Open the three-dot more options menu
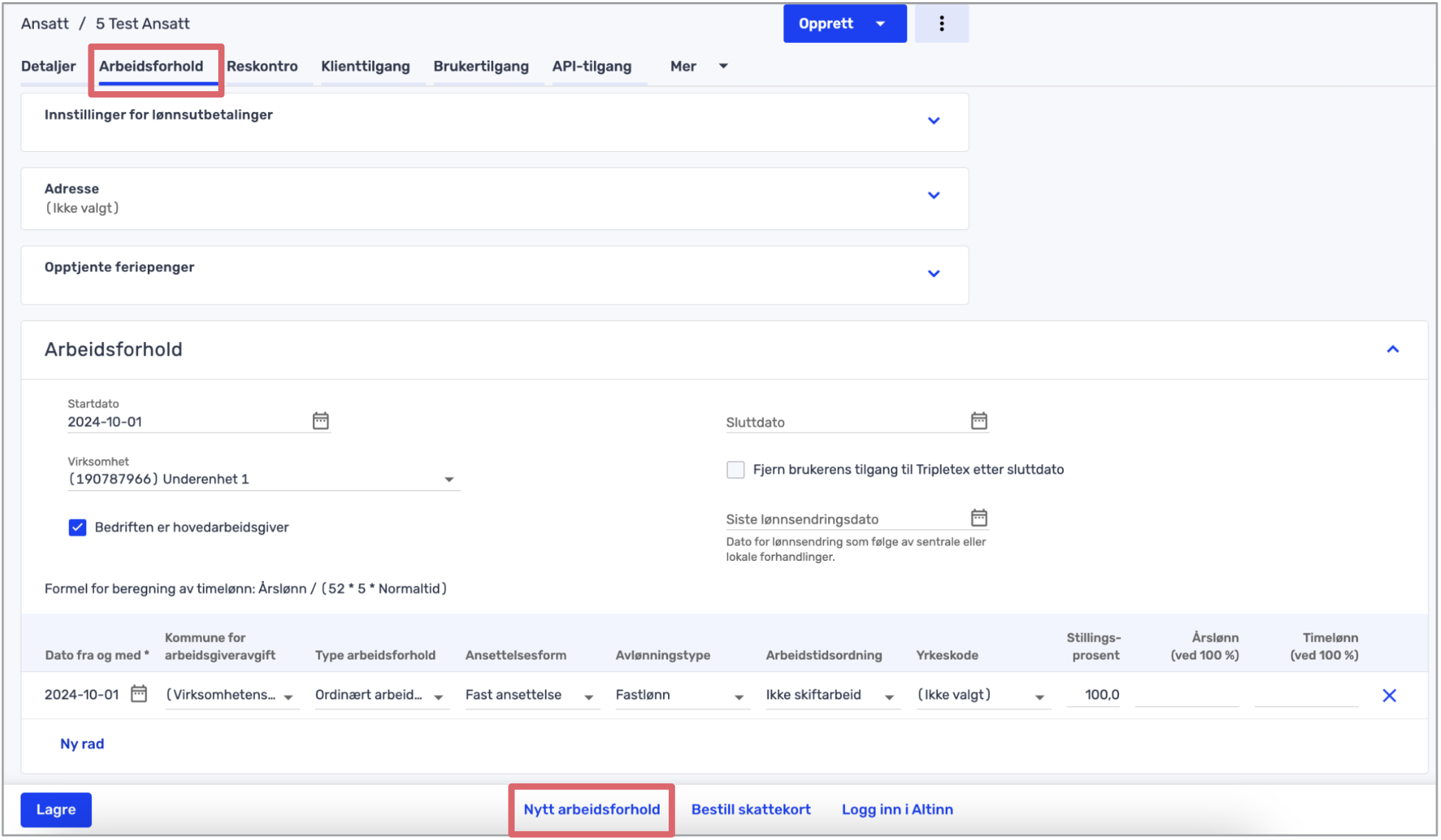This screenshot has width=1441, height=840. pyautogui.click(x=942, y=23)
